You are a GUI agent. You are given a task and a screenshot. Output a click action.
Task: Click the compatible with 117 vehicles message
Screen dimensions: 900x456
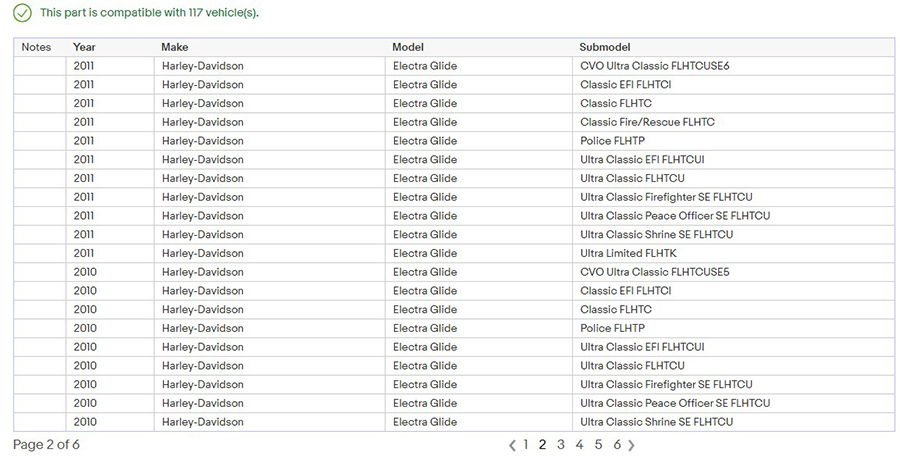point(149,13)
